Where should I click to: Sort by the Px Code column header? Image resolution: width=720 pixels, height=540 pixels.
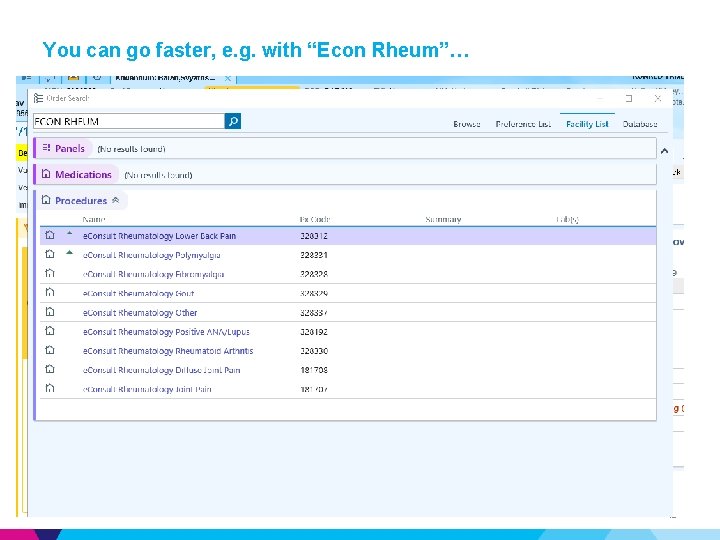315,219
